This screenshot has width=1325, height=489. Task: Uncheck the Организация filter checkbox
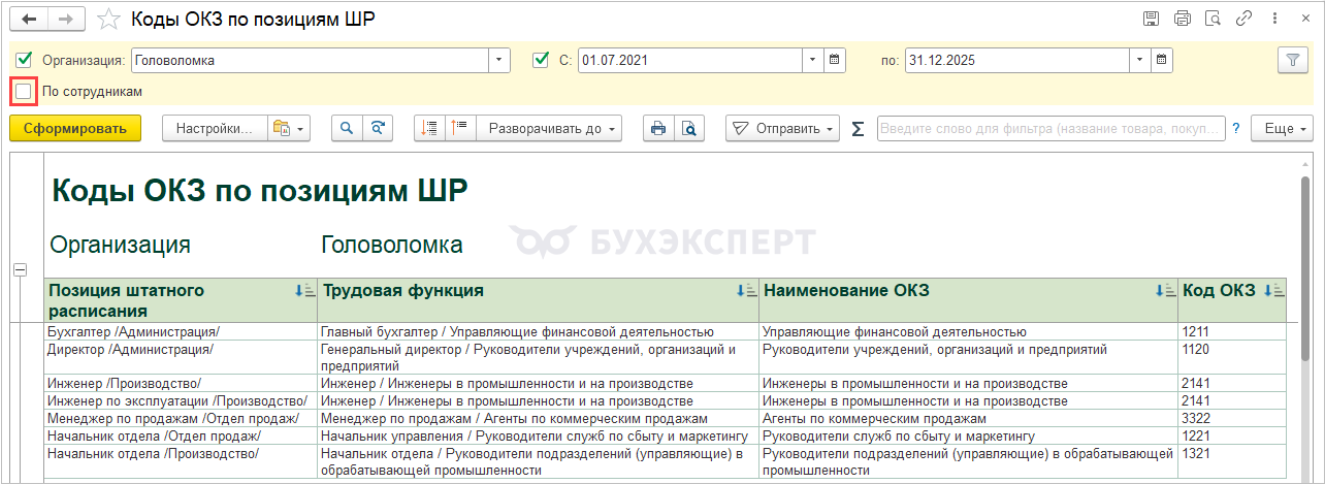coord(24,60)
